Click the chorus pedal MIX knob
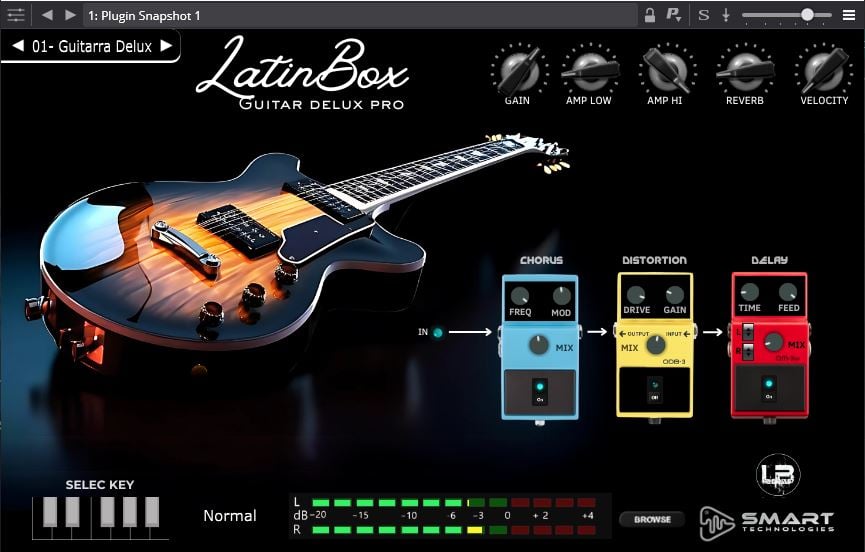Viewport: 865px width, 552px height. 539,345
